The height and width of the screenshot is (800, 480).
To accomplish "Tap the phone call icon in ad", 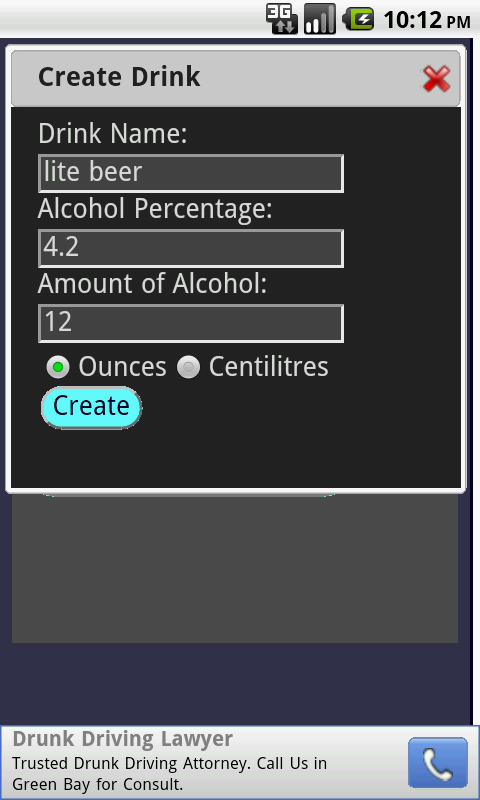I will coord(438,762).
